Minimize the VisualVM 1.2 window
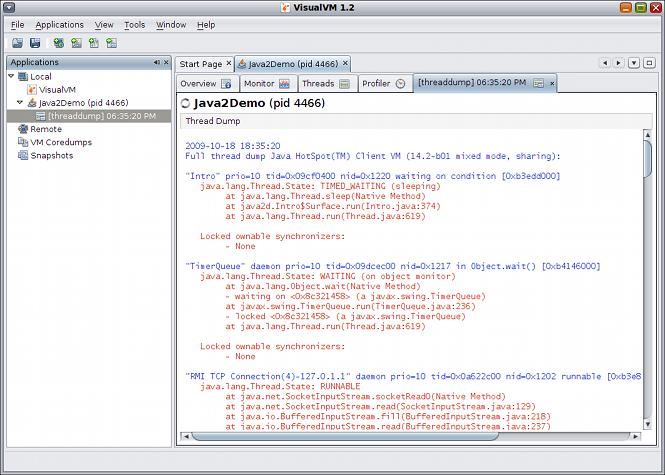Screen dimensions: 665x475 pos(626,7)
